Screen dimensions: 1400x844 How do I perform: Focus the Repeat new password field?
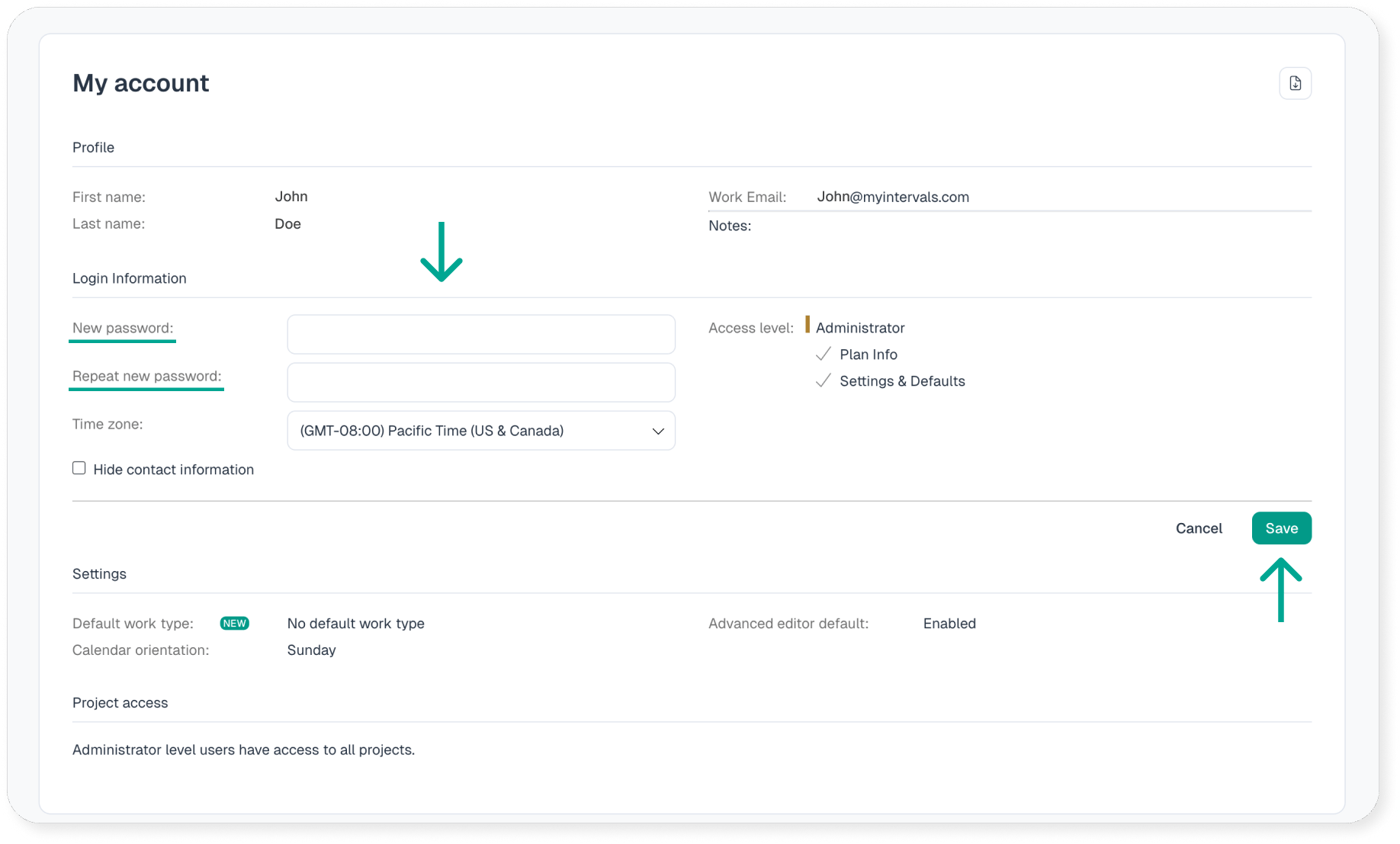point(480,383)
